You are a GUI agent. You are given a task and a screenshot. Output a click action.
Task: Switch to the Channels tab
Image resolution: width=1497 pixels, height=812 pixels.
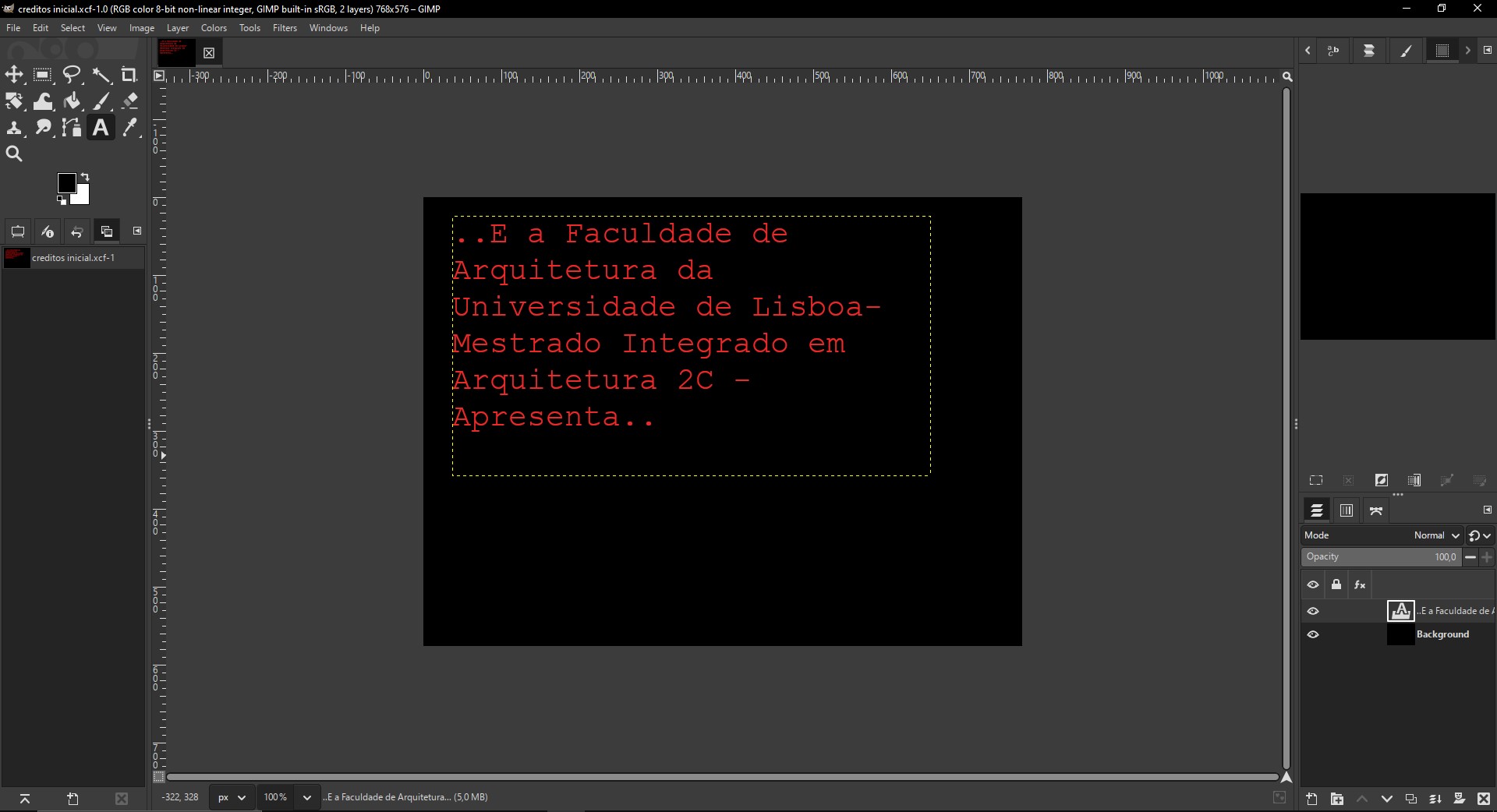1347,511
